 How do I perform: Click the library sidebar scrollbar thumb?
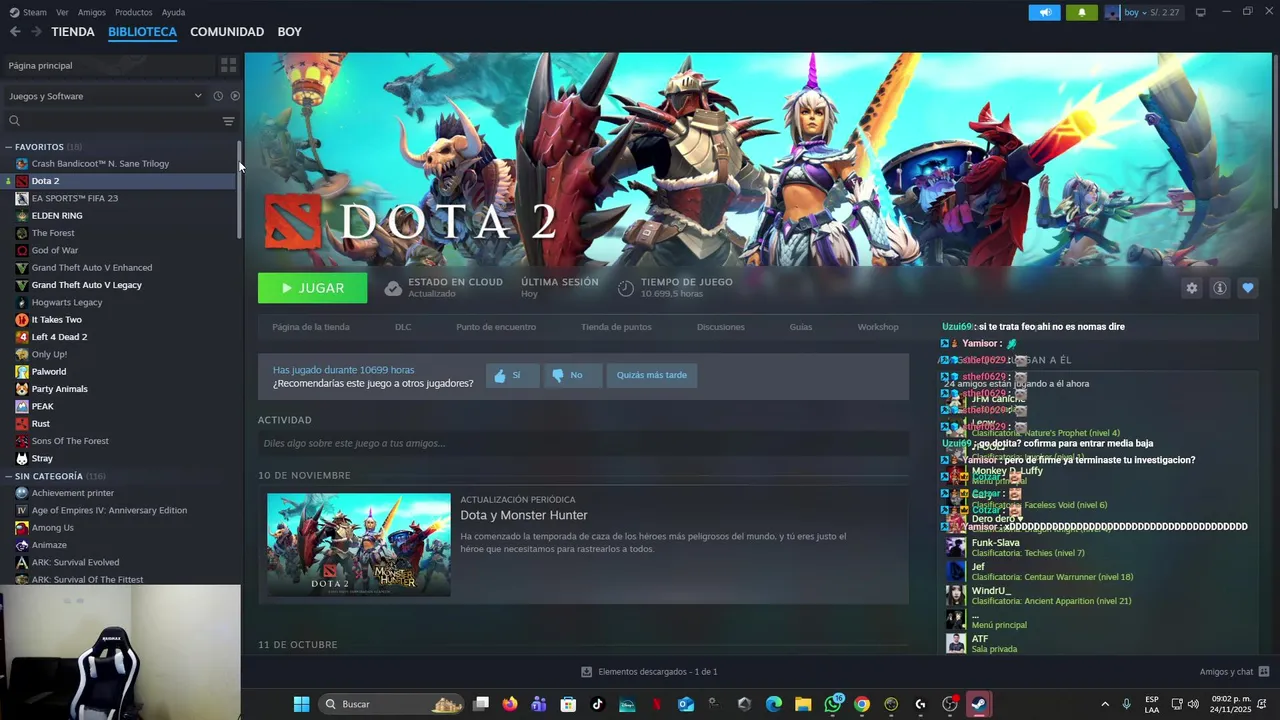239,190
